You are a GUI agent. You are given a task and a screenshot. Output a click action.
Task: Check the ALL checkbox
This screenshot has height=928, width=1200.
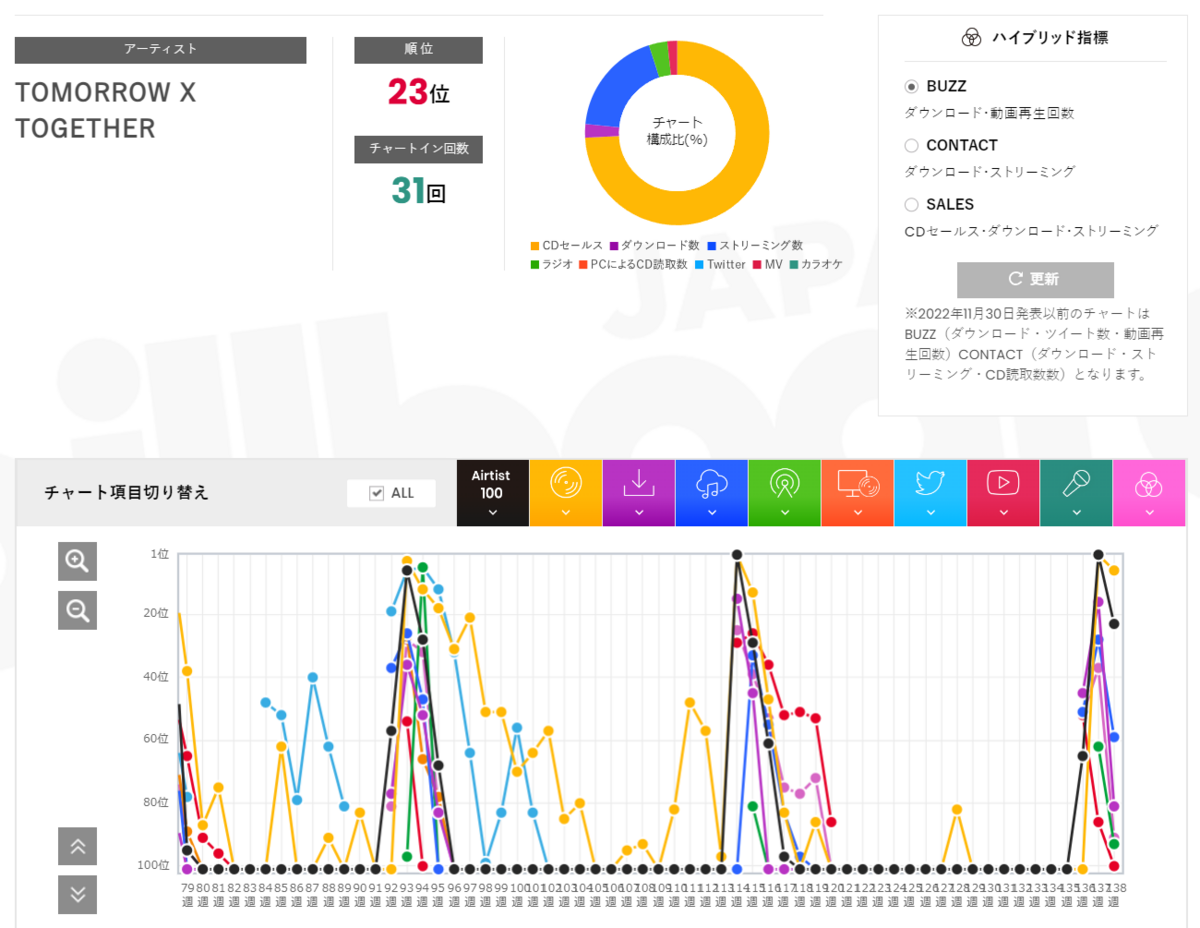coord(377,493)
